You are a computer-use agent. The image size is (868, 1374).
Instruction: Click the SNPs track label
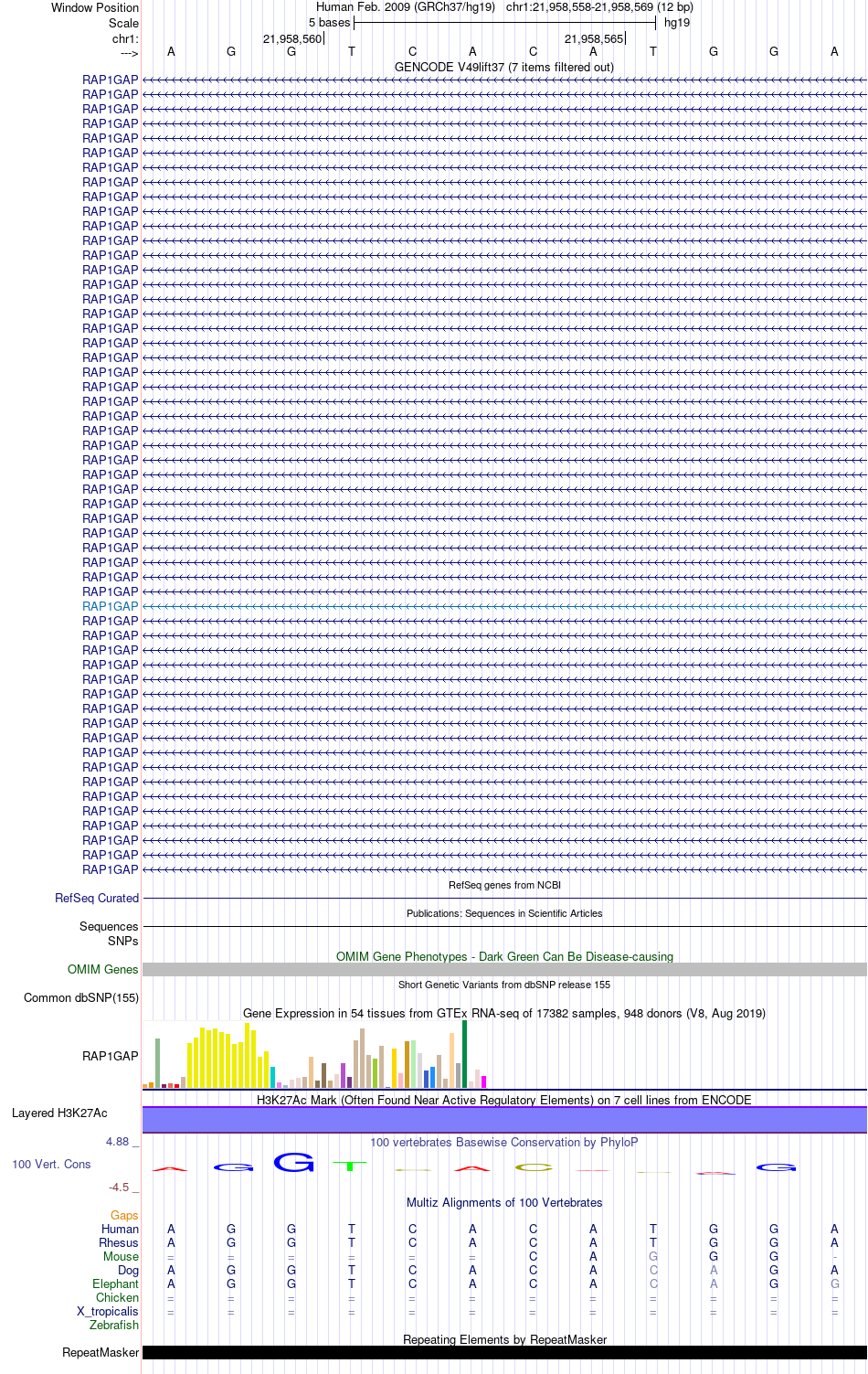[122, 941]
